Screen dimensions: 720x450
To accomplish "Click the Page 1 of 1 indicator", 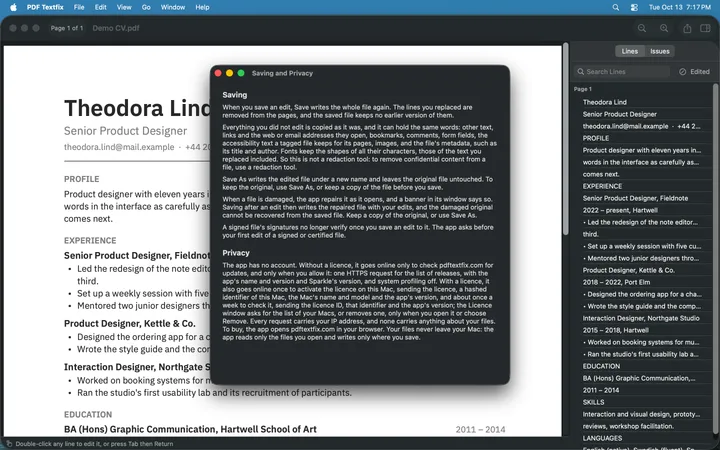I will pos(67,28).
